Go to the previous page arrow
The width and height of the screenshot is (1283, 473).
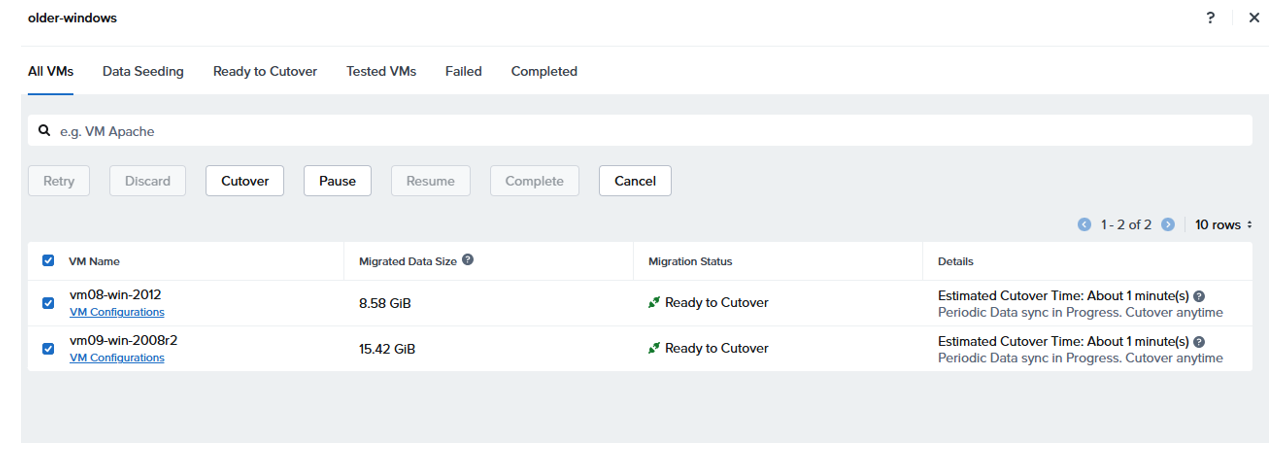click(x=1084, y=225)
